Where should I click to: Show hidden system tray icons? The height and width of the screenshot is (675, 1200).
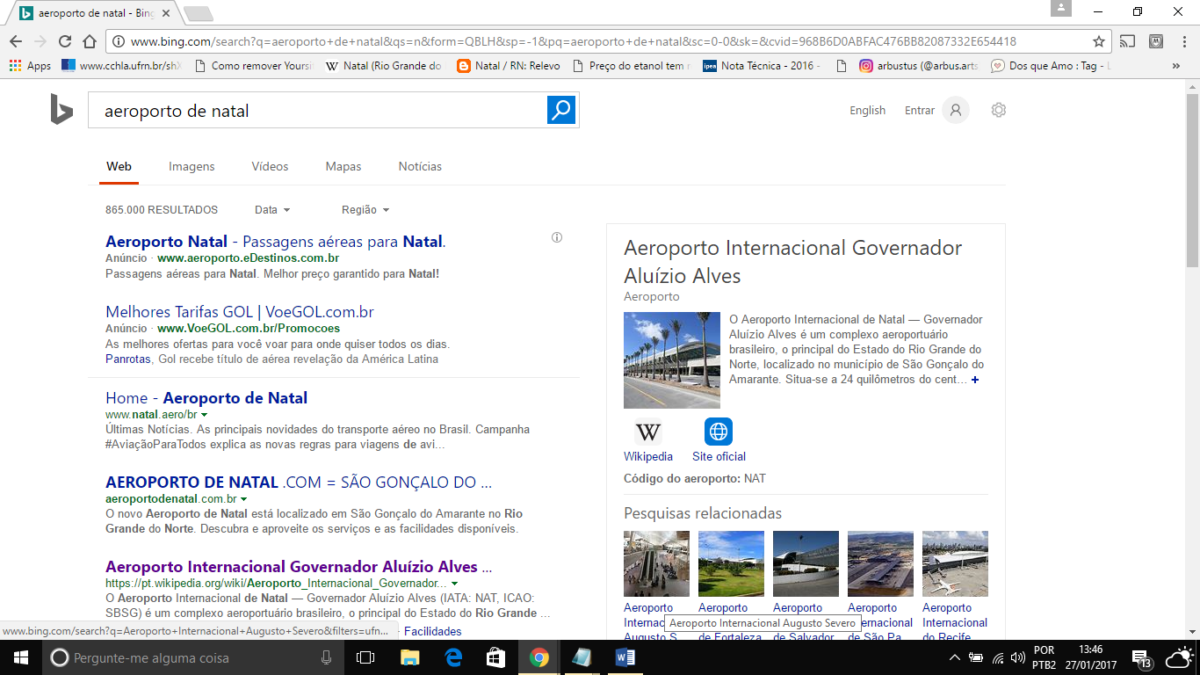pos(953,657)
